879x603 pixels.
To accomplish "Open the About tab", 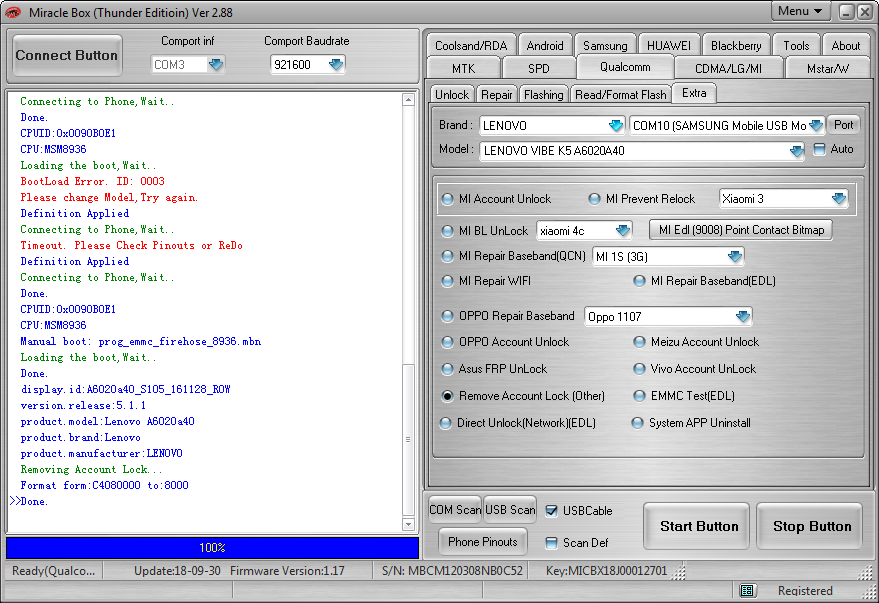I will [845, 45].
